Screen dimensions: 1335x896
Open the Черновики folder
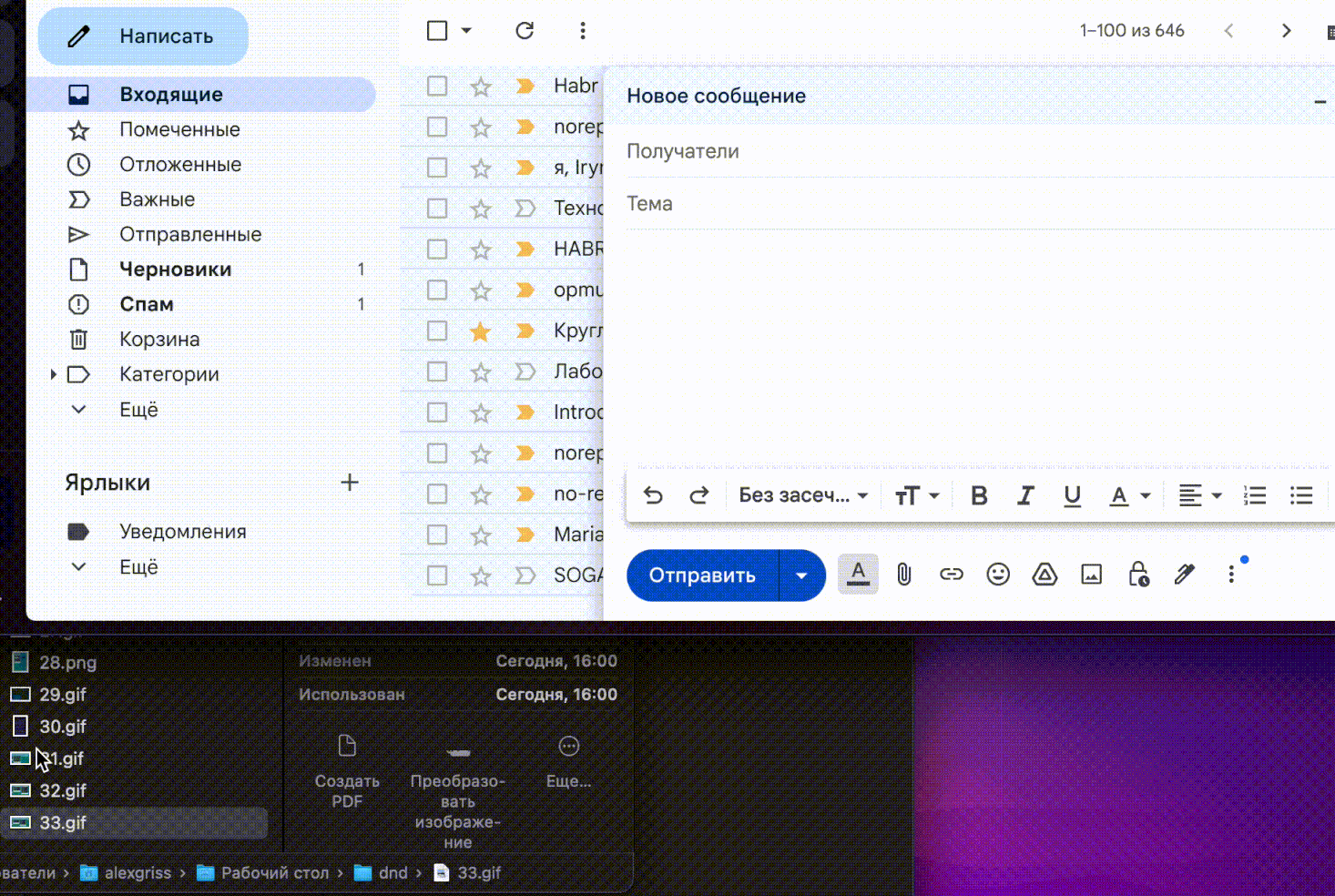175,270
